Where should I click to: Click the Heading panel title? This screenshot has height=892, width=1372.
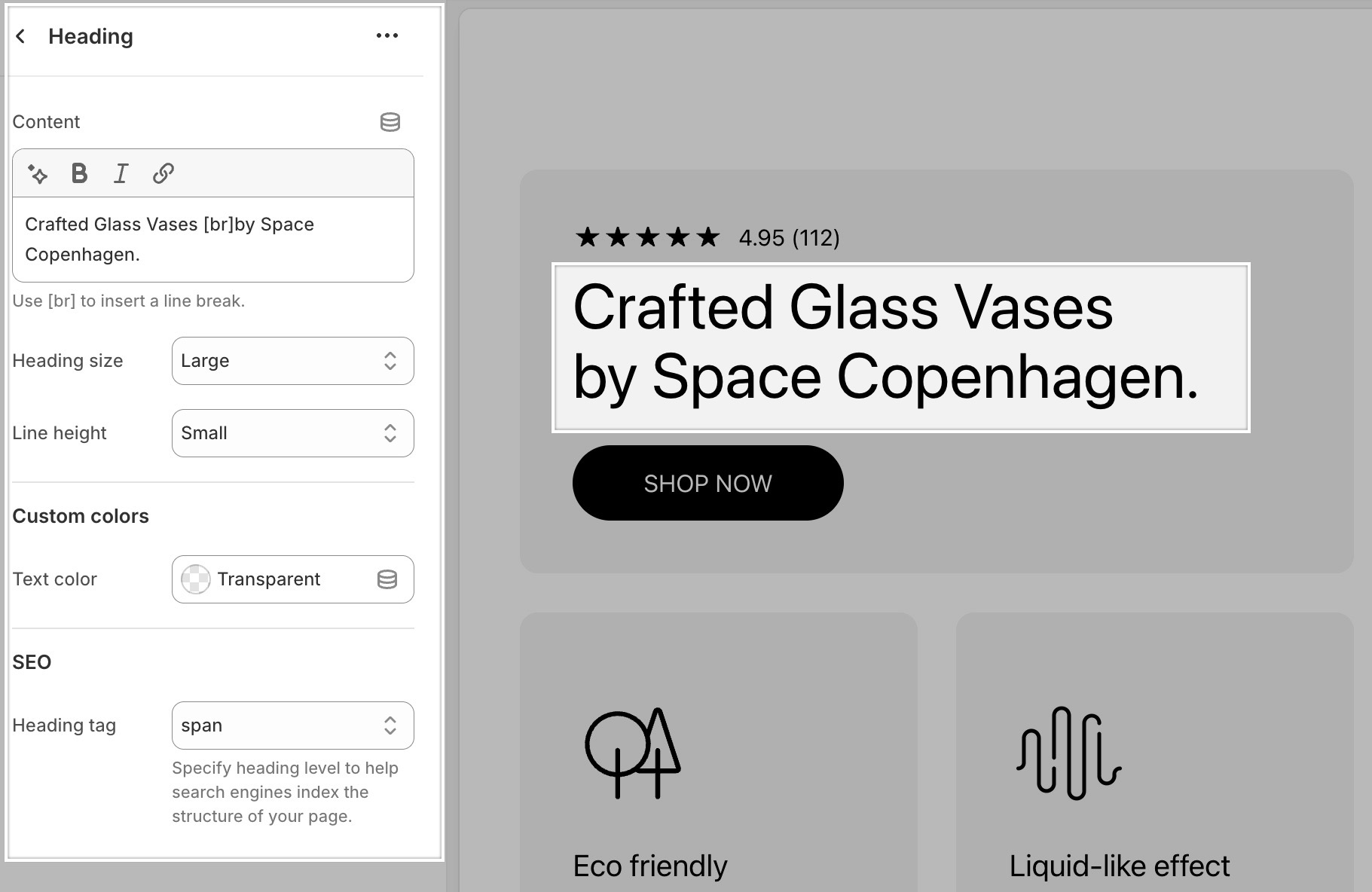90,36
